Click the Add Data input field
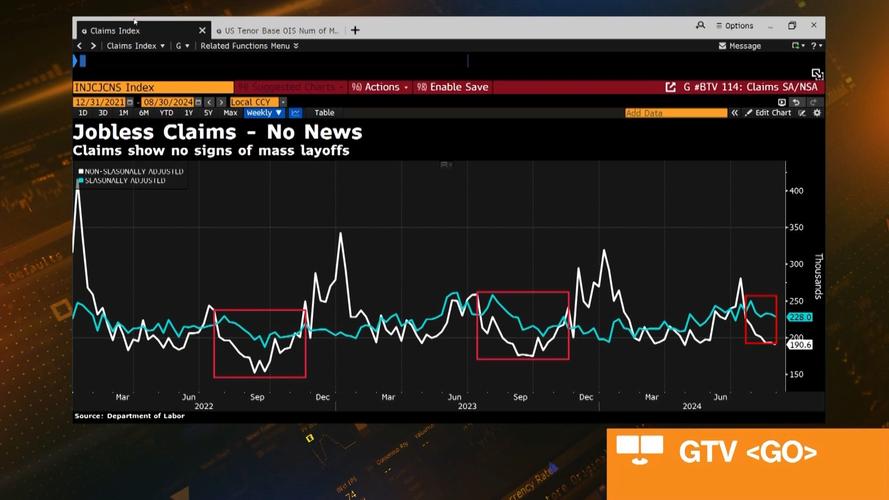 pyautogui.click(x=676, y=113)
